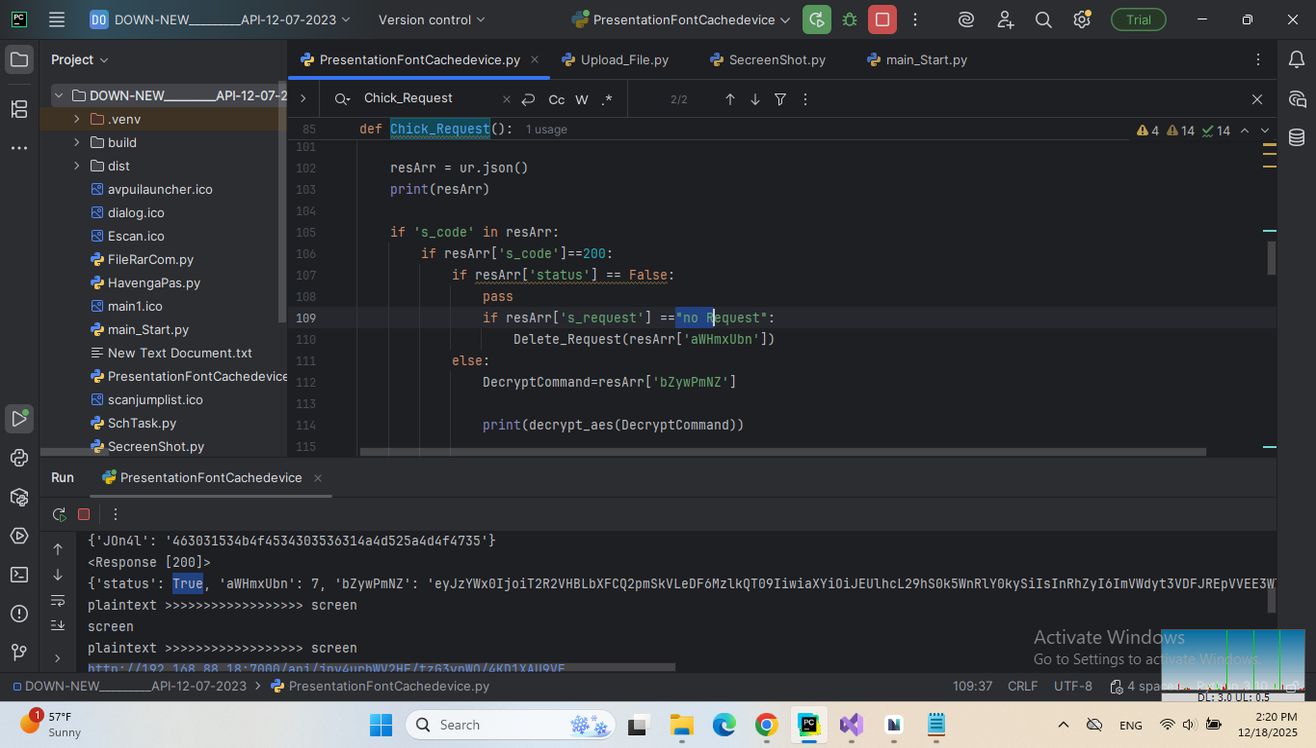
Task: Open the Terminal tool window
Action: (x=19, y=574)
